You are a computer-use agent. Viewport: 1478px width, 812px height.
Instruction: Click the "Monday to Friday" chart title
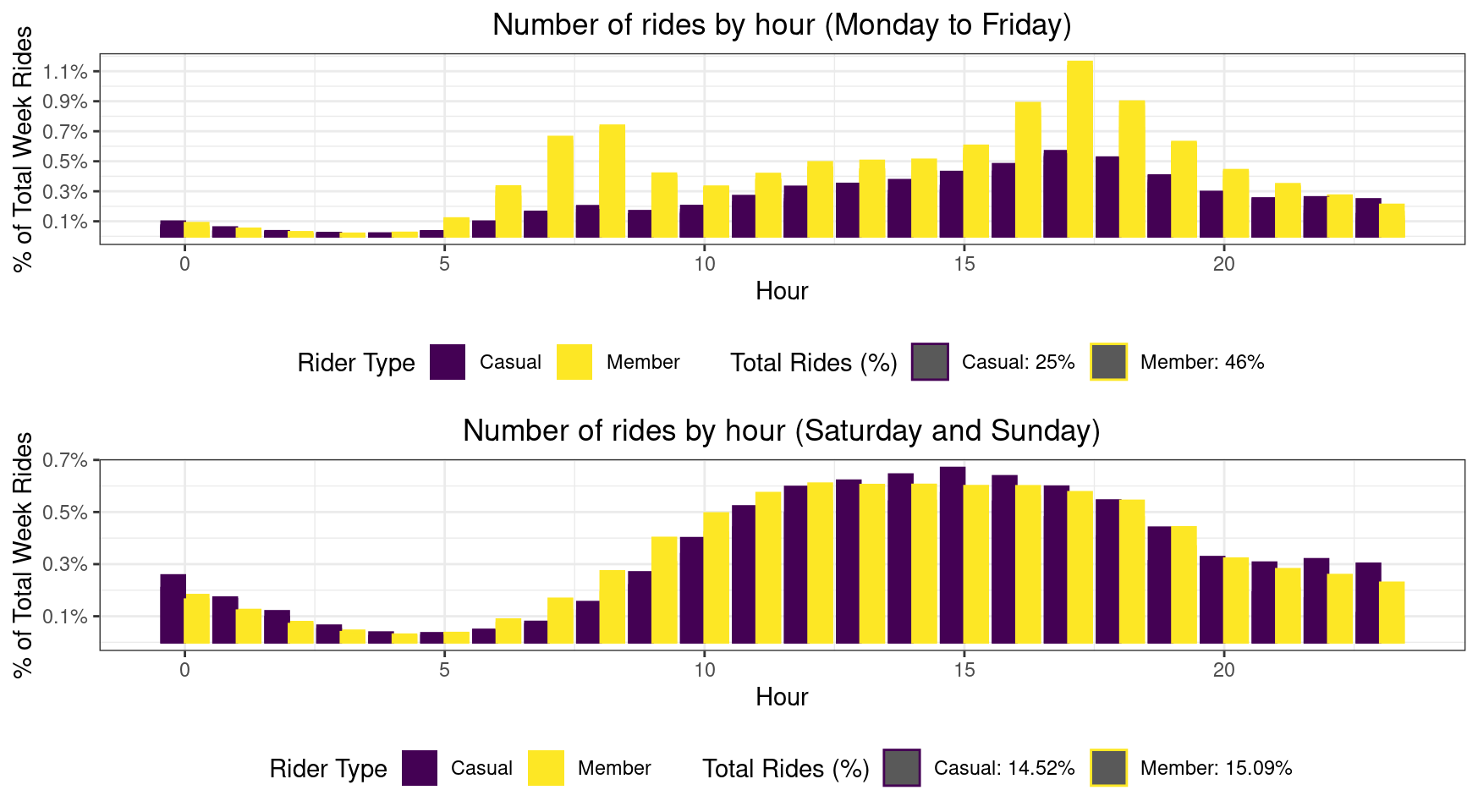(782, 25)
